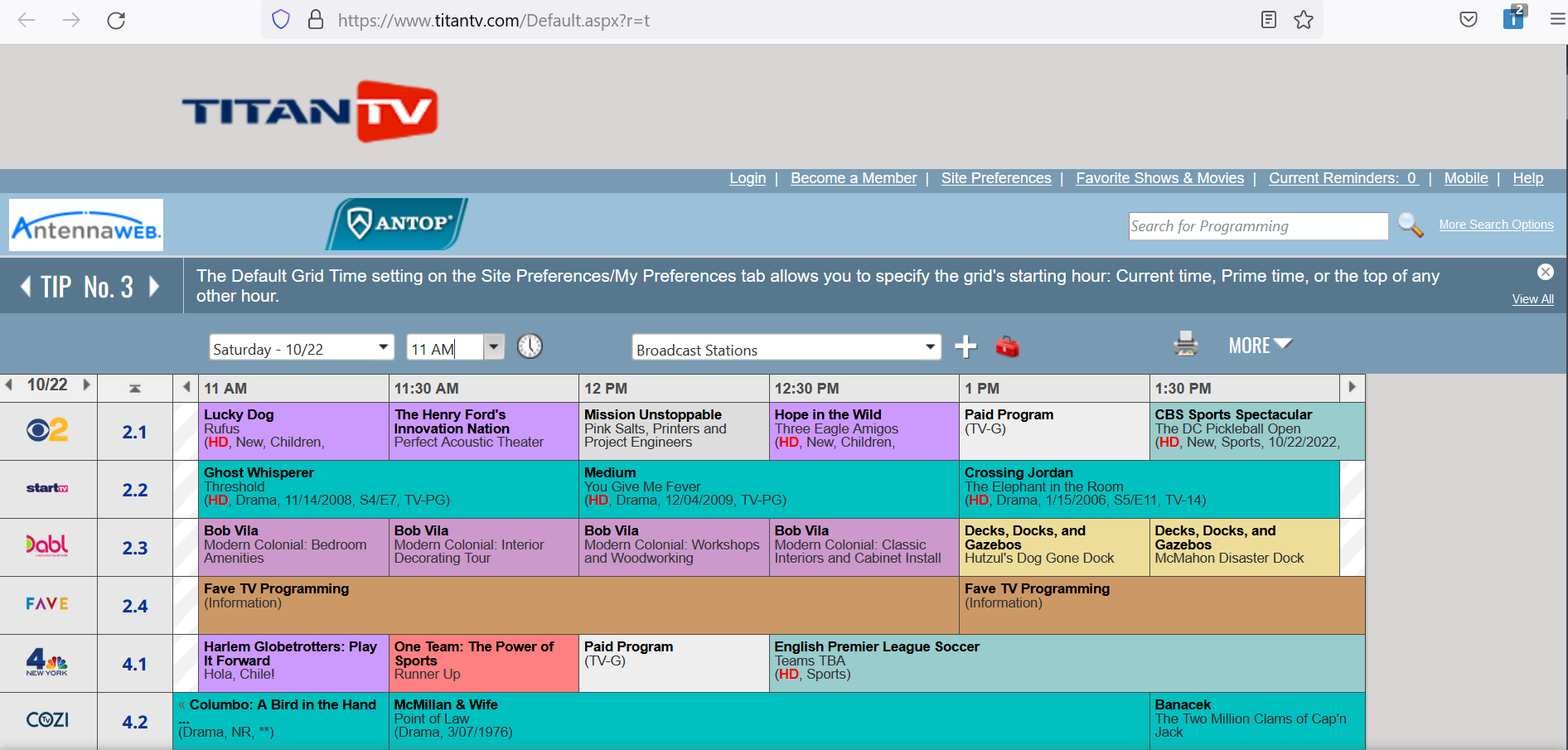1568x750 pixels.
Task: Open the search magnifier icon
Action: 1411,225
